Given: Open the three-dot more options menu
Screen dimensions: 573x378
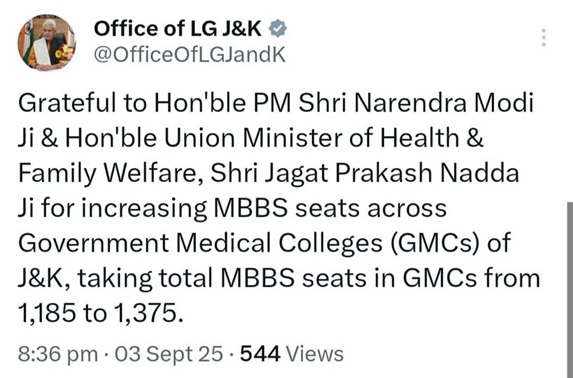Looking at the screenshot, I should 543,37.
